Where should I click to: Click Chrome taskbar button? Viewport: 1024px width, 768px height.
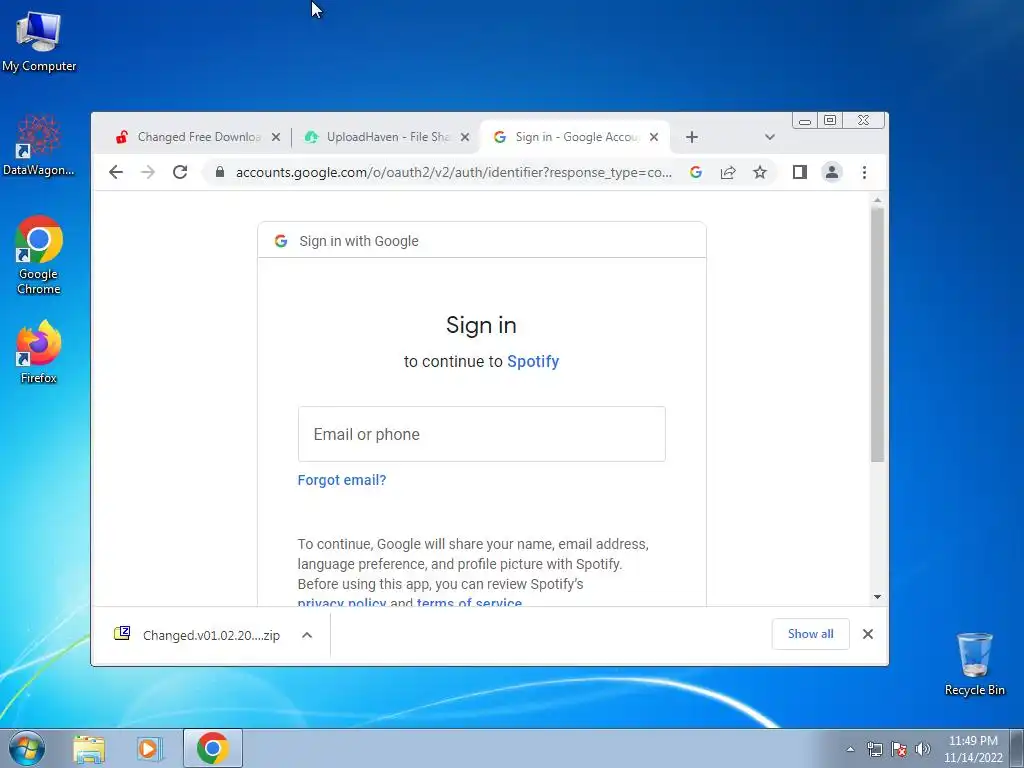click(213, 748)
